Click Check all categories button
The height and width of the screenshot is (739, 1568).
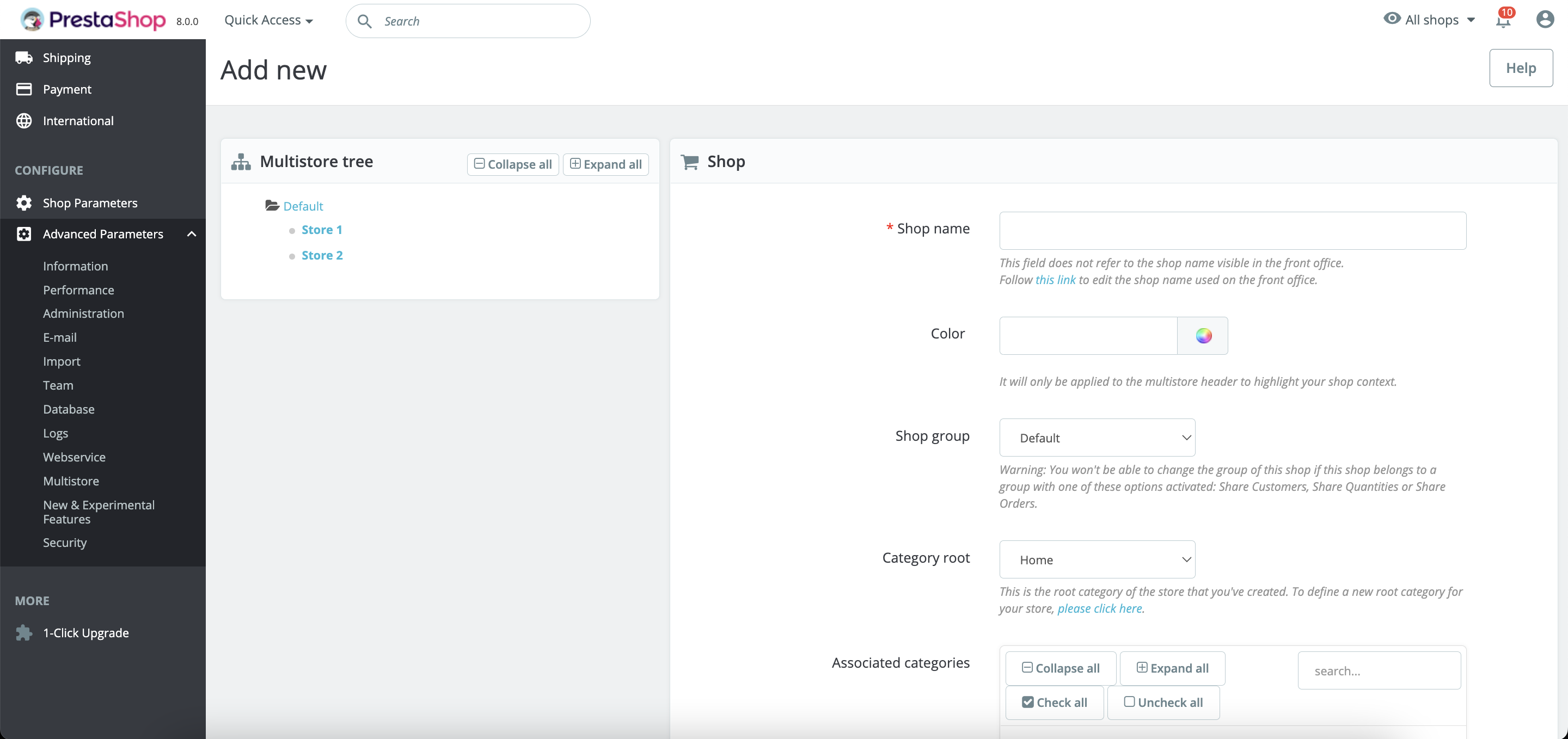(x=1054, y=703)
